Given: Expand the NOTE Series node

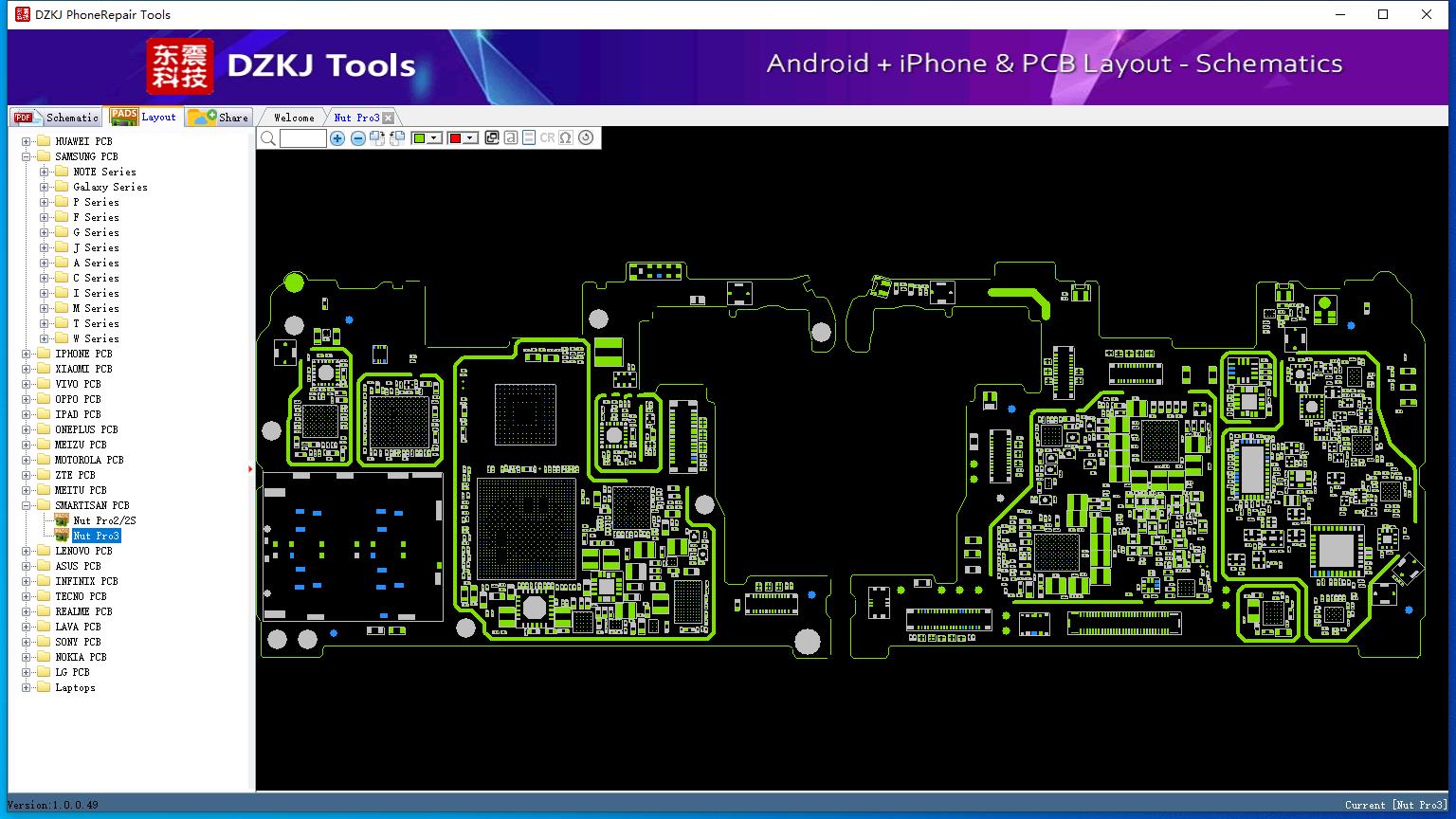Looking at the screenshot, I should tap(45, 172).
